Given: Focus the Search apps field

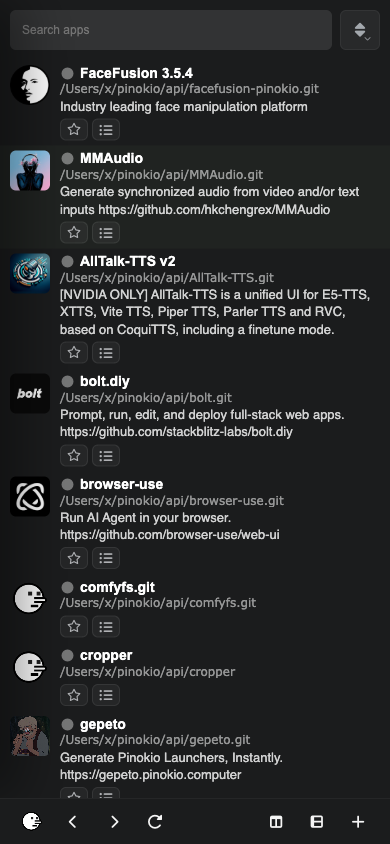Looking at the screenshot, I should pyautogui.click(x=171, y=30).
